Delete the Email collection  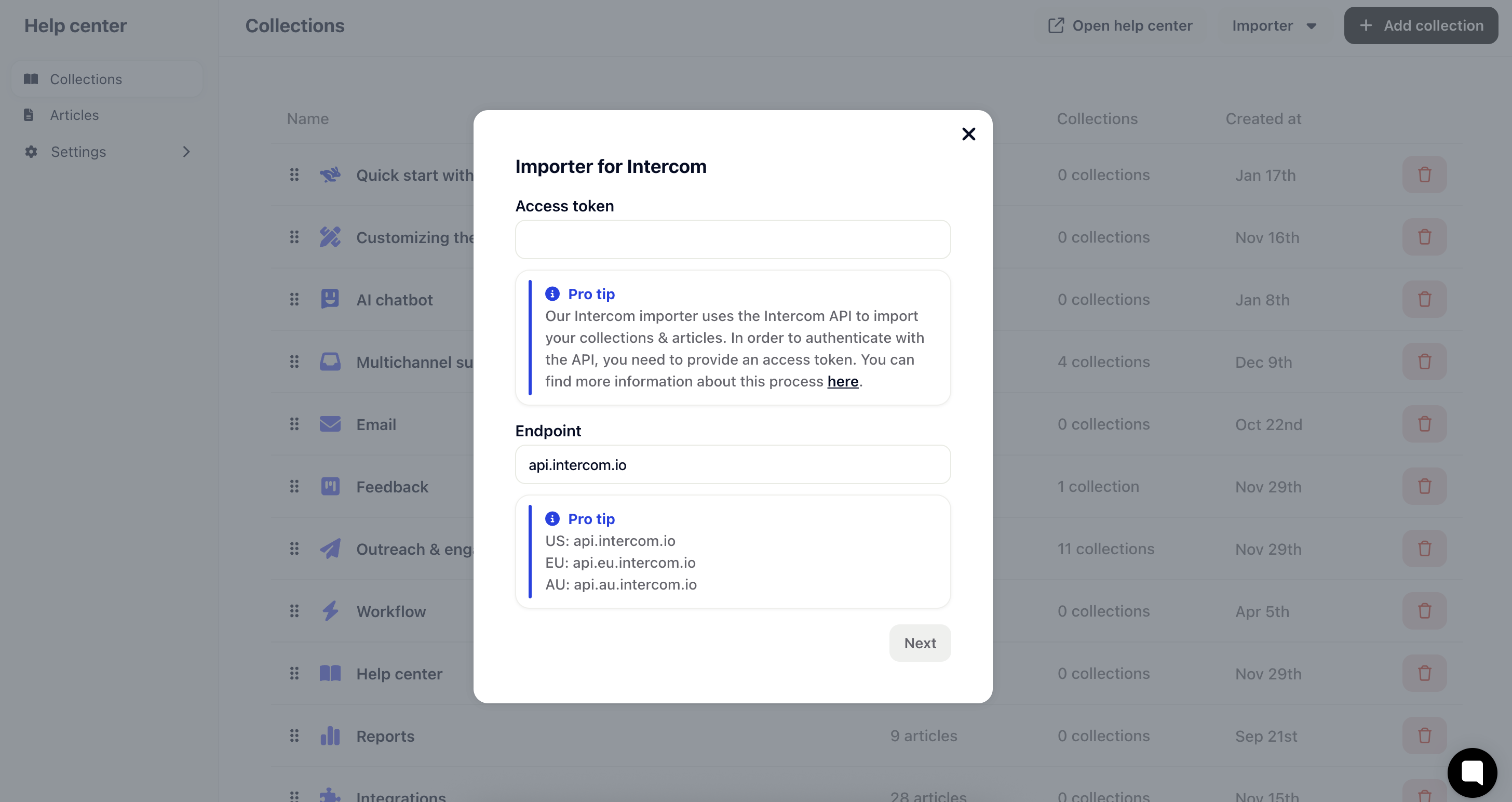pyautogui.click(x=1425, y=424)
